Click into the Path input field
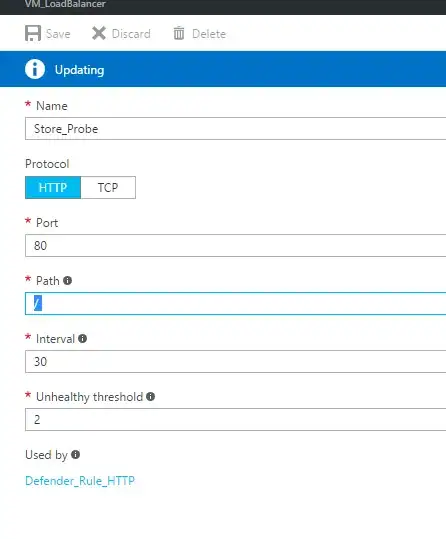 [x=236, y=304]
